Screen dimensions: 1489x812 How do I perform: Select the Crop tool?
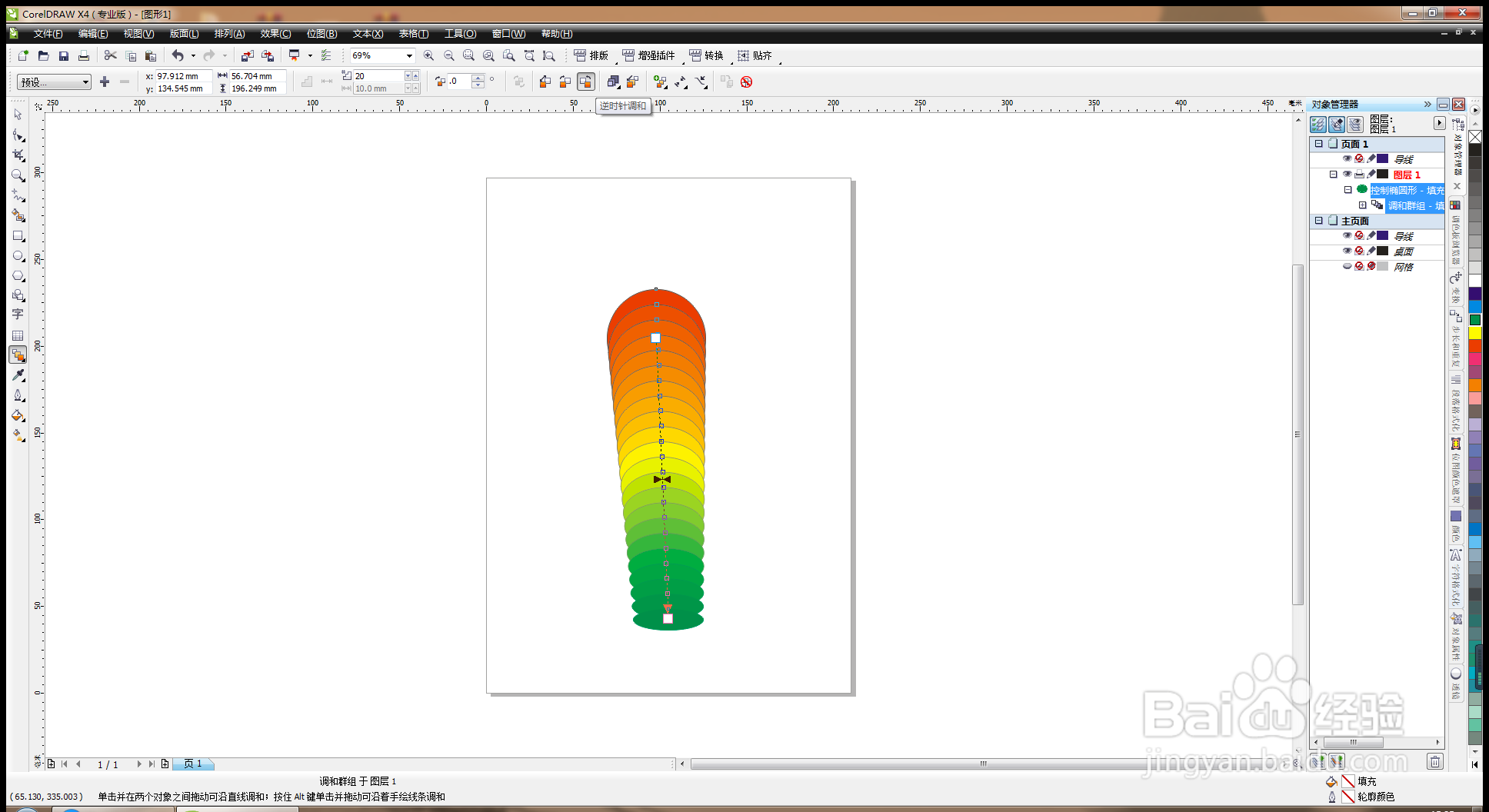point(18,155)
